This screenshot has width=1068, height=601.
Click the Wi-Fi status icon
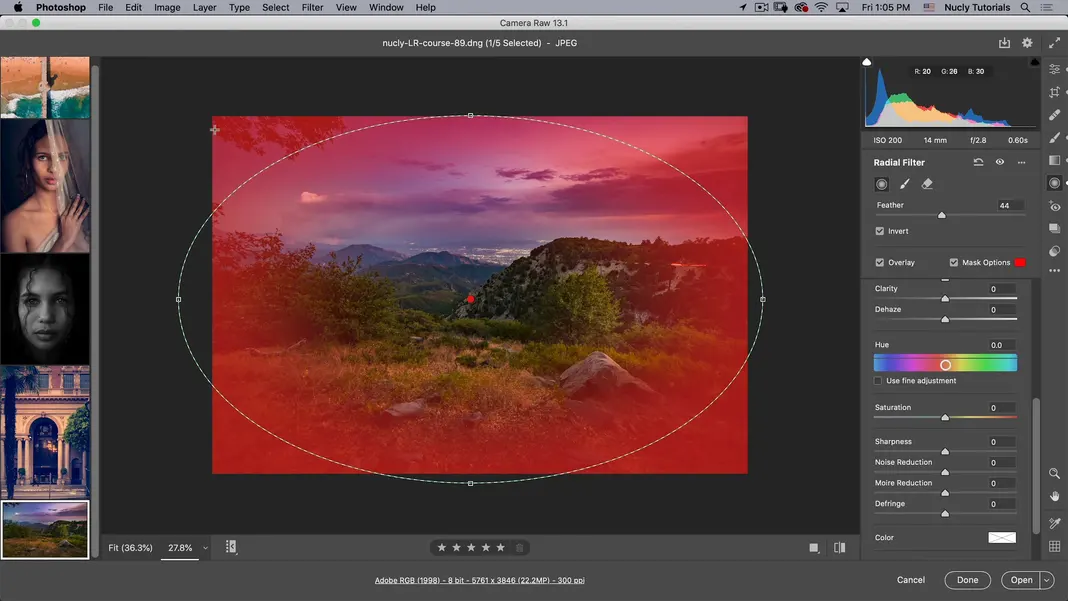click(x=821, y=7)
